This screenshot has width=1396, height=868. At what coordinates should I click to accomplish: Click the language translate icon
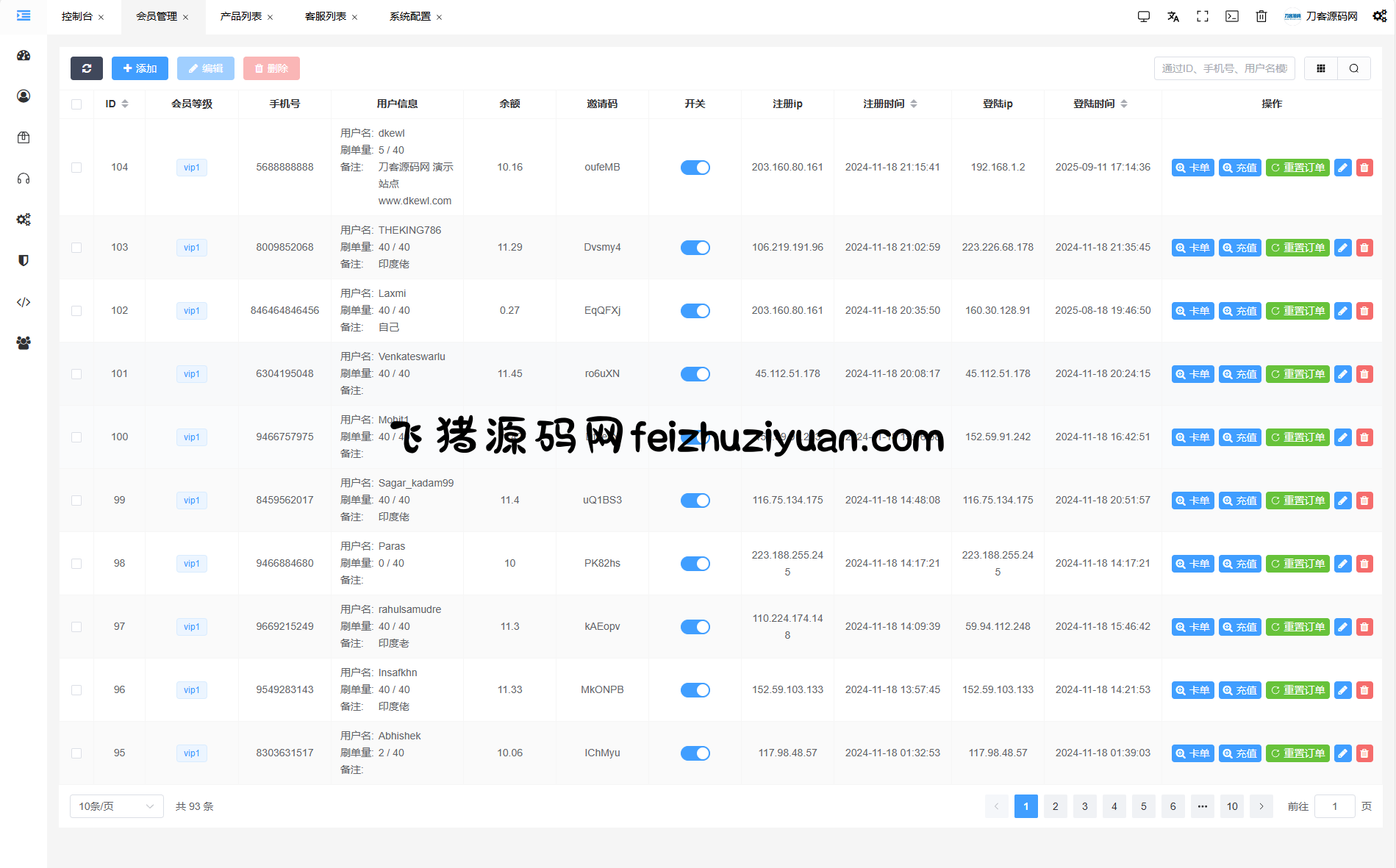pos(1173,16)
